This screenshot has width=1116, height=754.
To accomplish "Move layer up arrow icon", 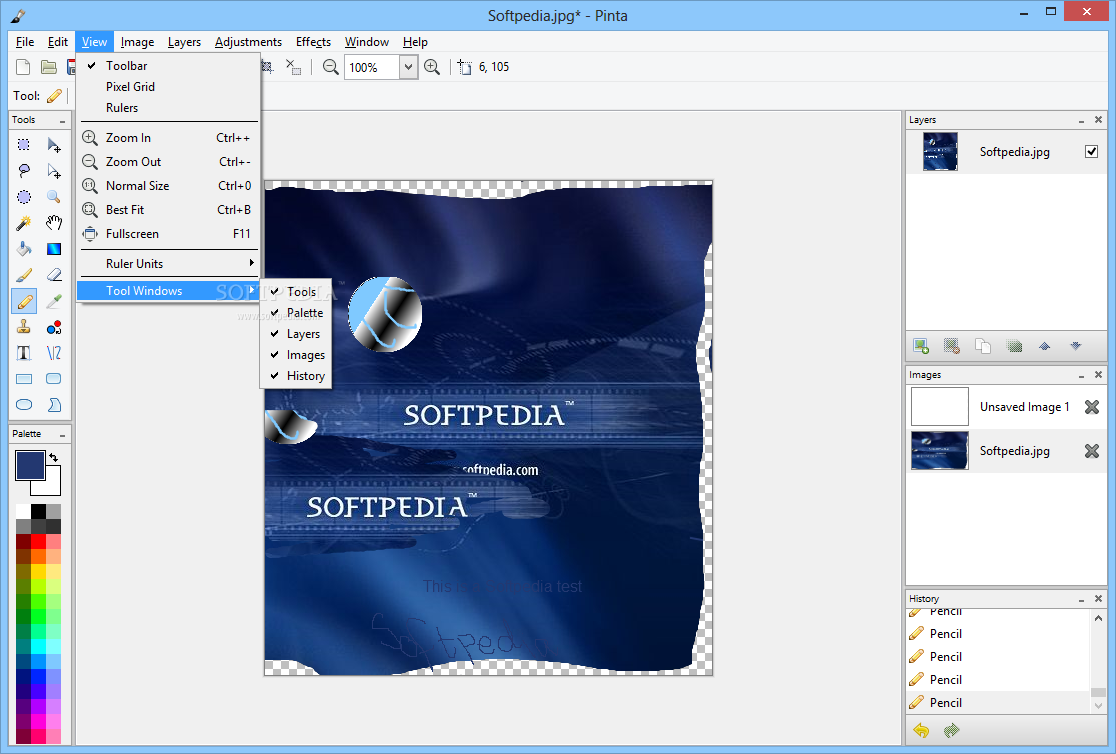I will 1044,346.
